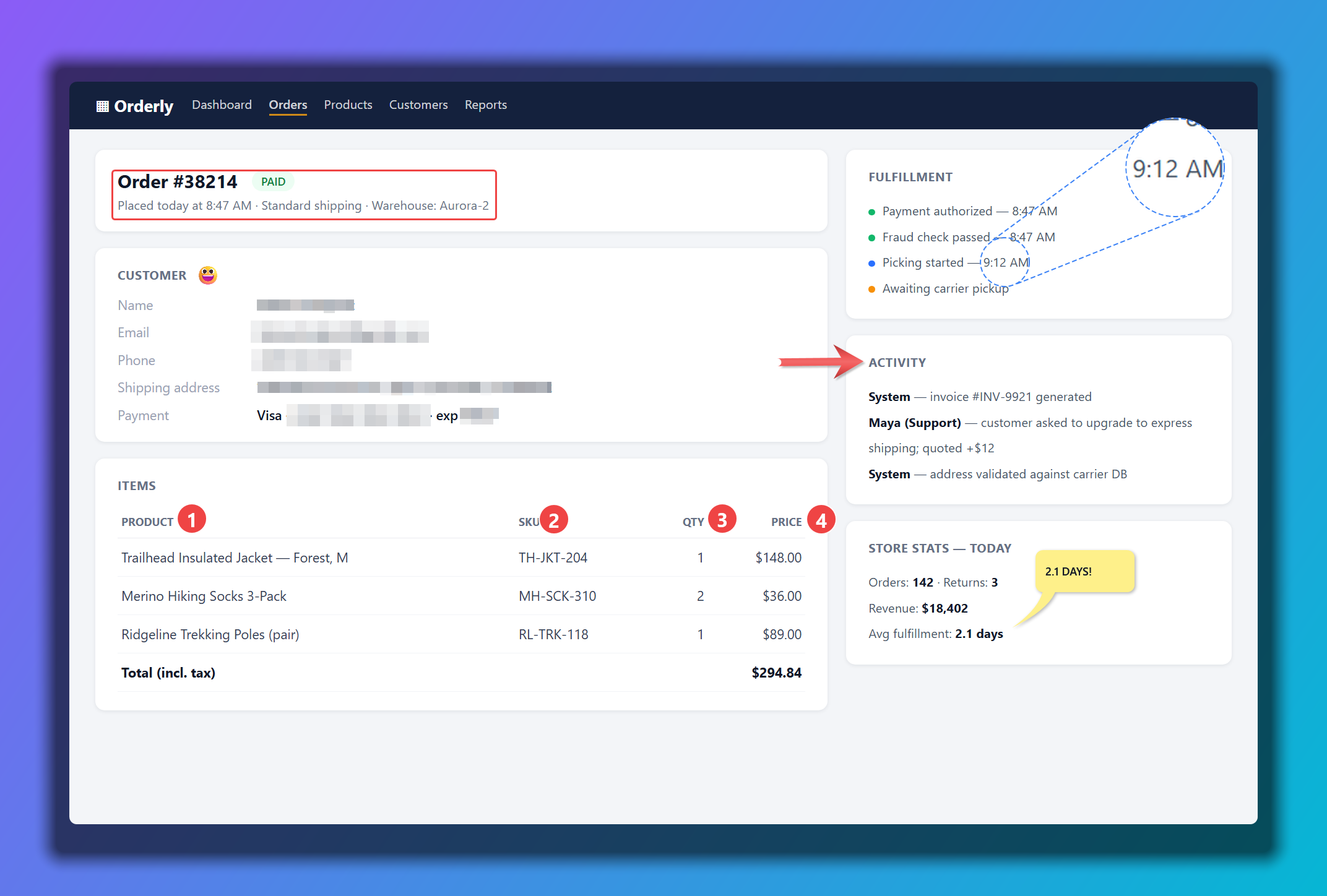Click the customer smiley emoji icon
Viewport: 1327px width, 896px height.
click(x=208, y=275)
